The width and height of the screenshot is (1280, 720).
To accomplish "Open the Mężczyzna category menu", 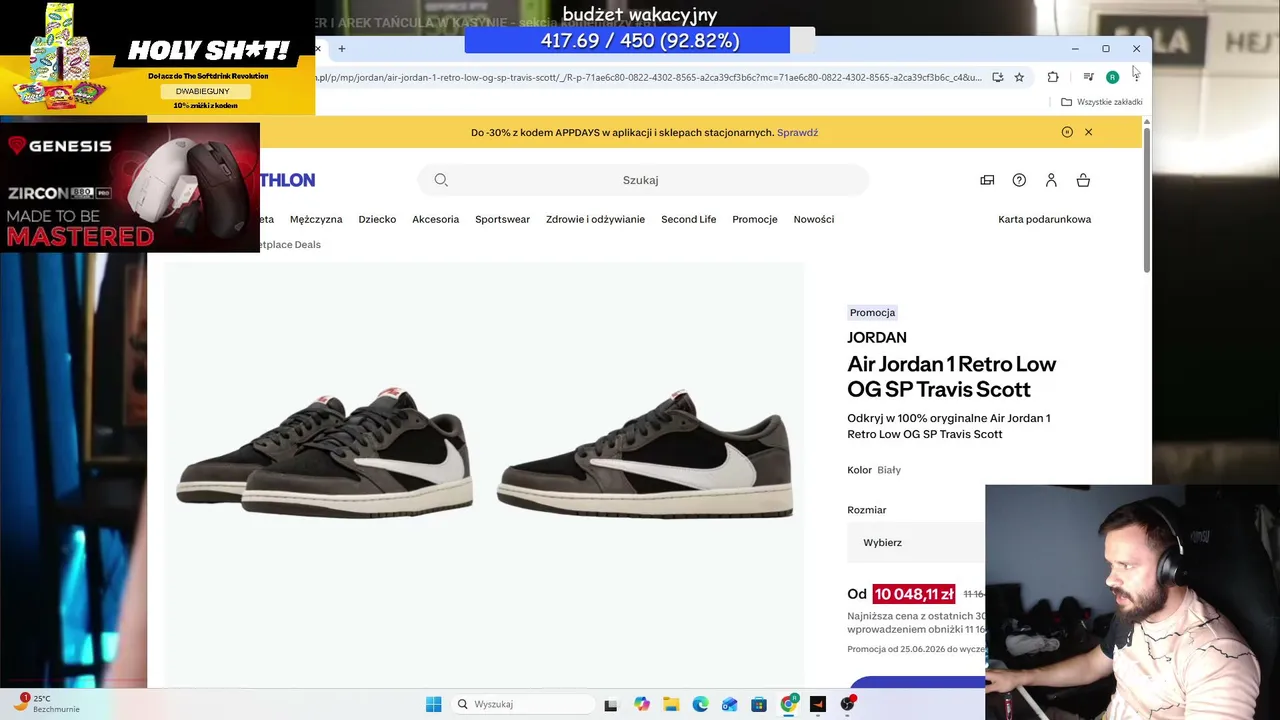I will point(316,219).
